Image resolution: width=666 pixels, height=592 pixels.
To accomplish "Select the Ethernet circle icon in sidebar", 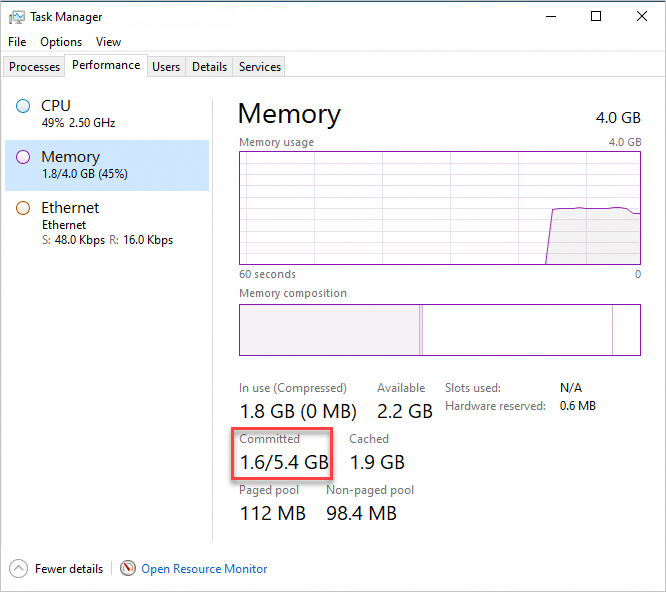I will [x=23, y=208].
